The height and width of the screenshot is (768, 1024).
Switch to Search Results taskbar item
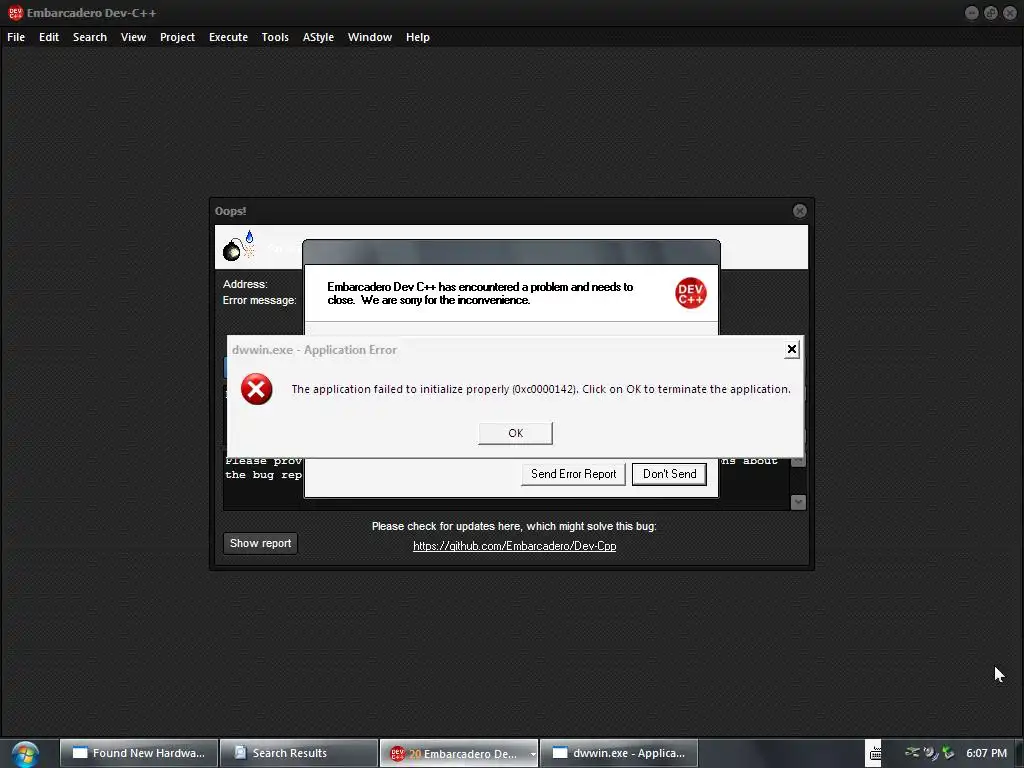coord(298,753)
